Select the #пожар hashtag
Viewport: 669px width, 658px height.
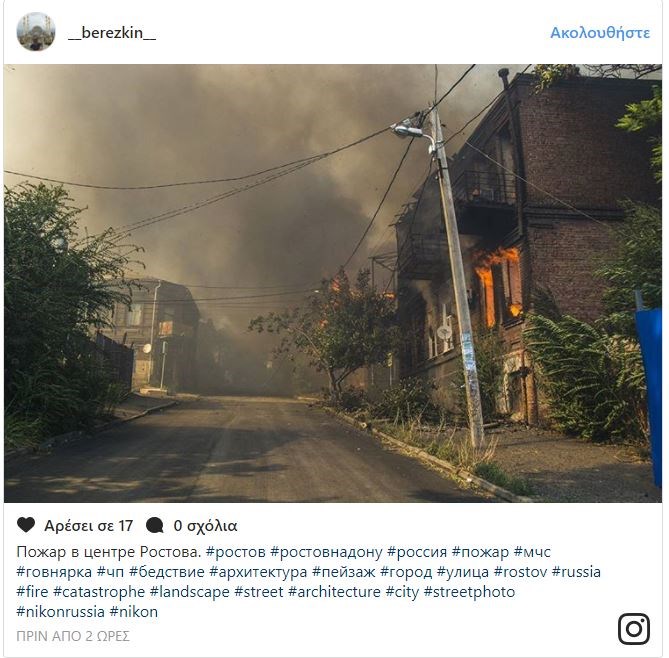[x=480, y=552]
